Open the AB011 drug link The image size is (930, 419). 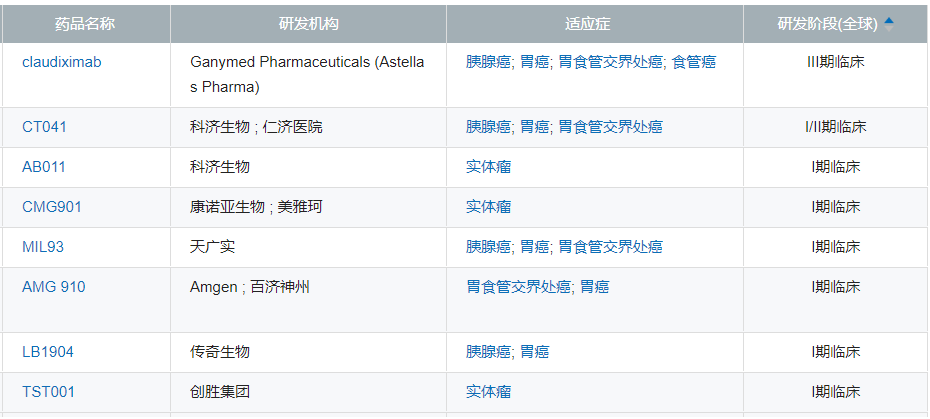click(x=44, y=167)
